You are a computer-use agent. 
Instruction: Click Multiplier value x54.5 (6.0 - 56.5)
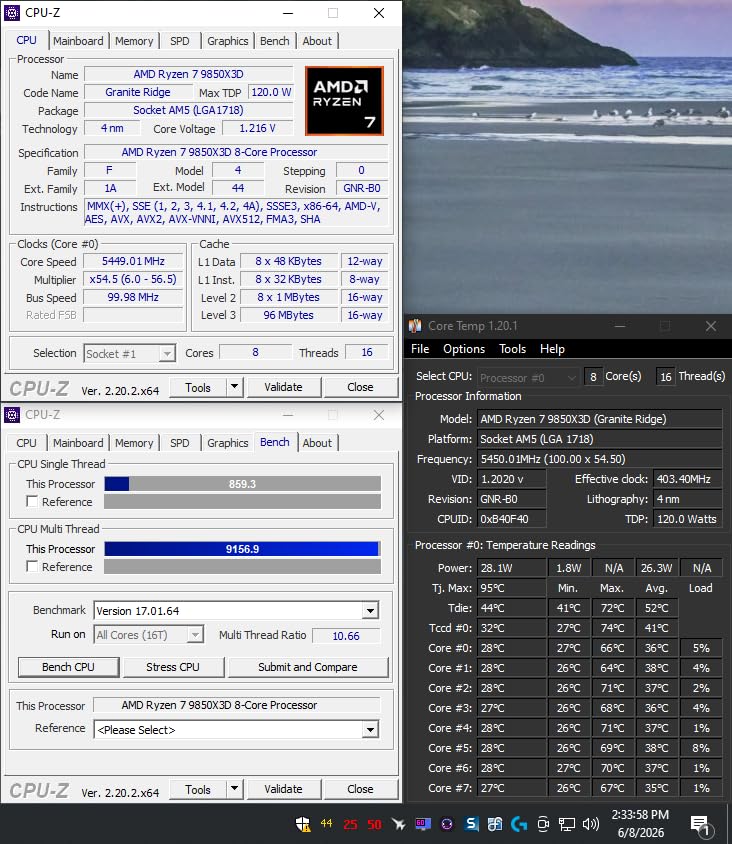point(133,279)
